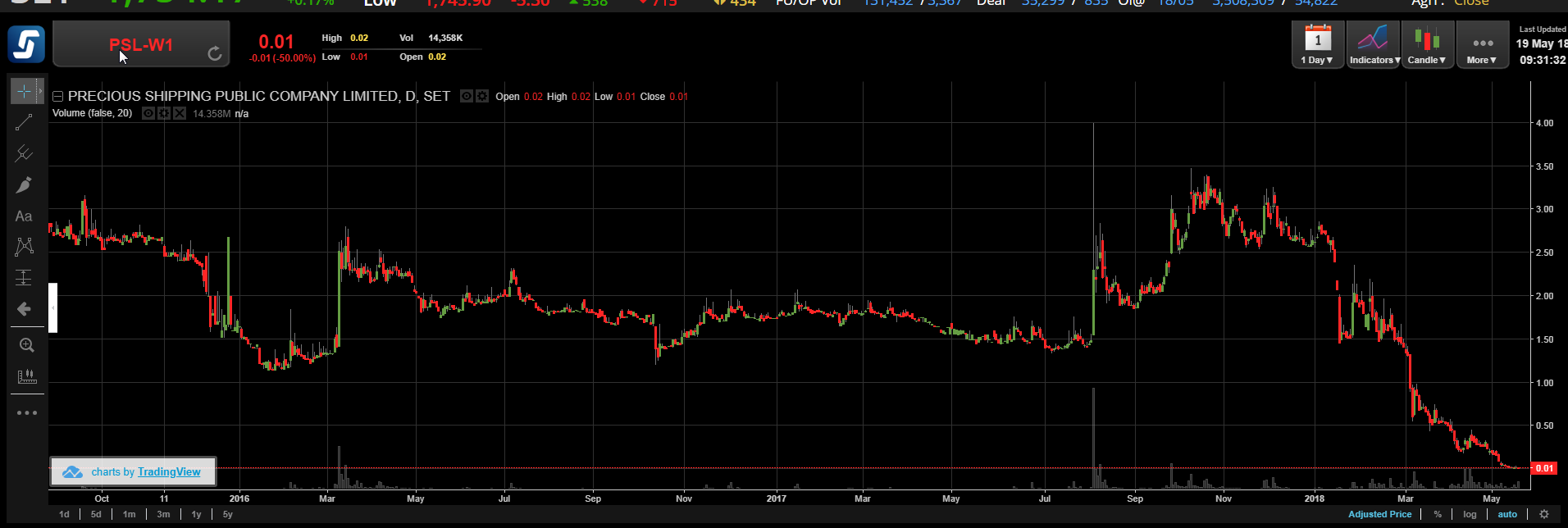This screenshot has width=1568, height=528.
Task: Select the crosshair cursor tool
Action: tap(24, 91)
